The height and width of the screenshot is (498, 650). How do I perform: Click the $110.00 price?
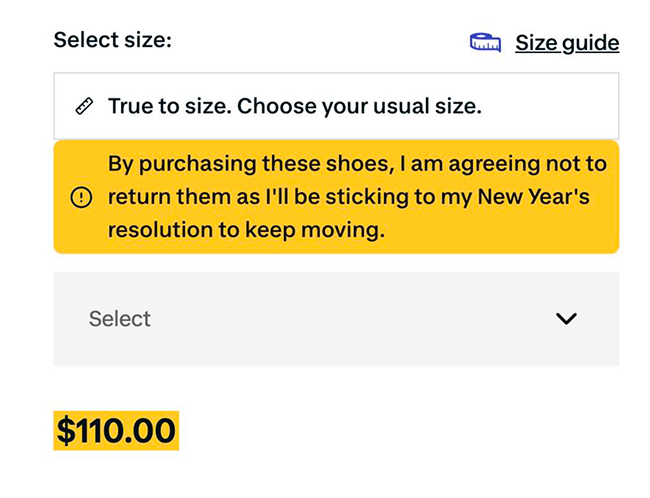tap(116, 431)
